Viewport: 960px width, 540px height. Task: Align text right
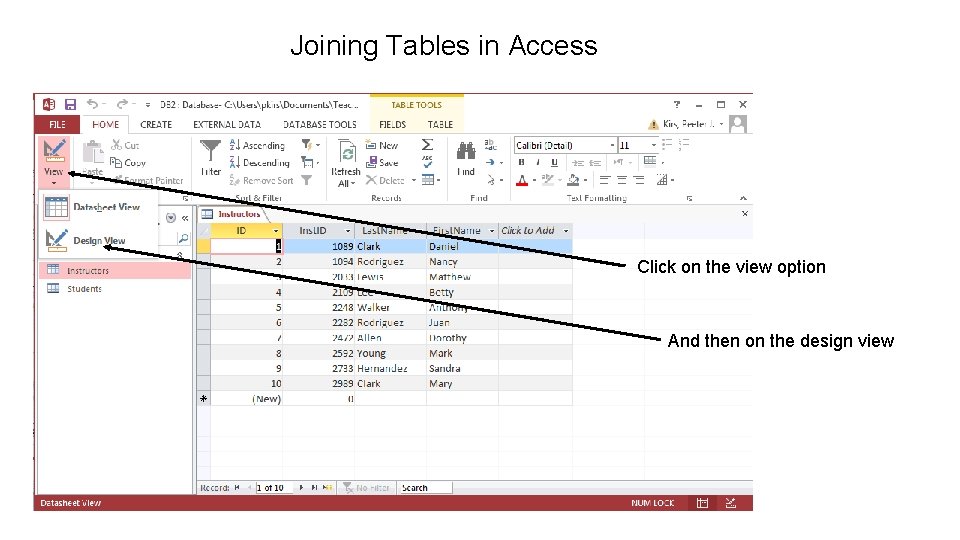coord(639,180)
